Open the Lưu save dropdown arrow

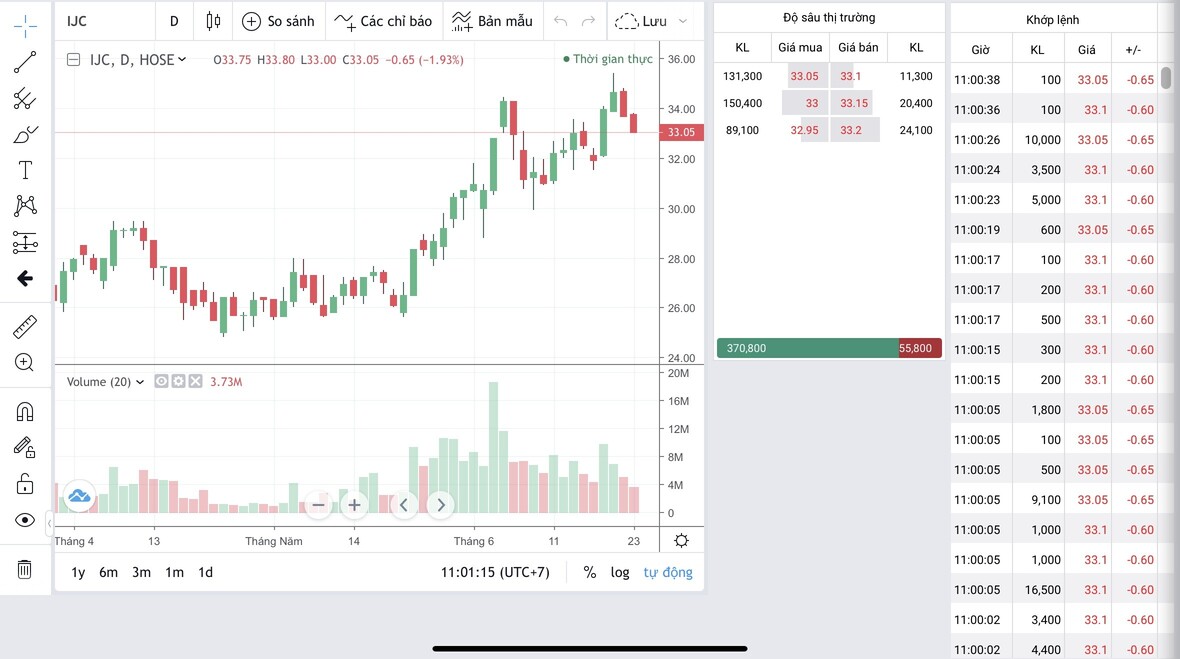pyautogui.click(x=683, y=21)
